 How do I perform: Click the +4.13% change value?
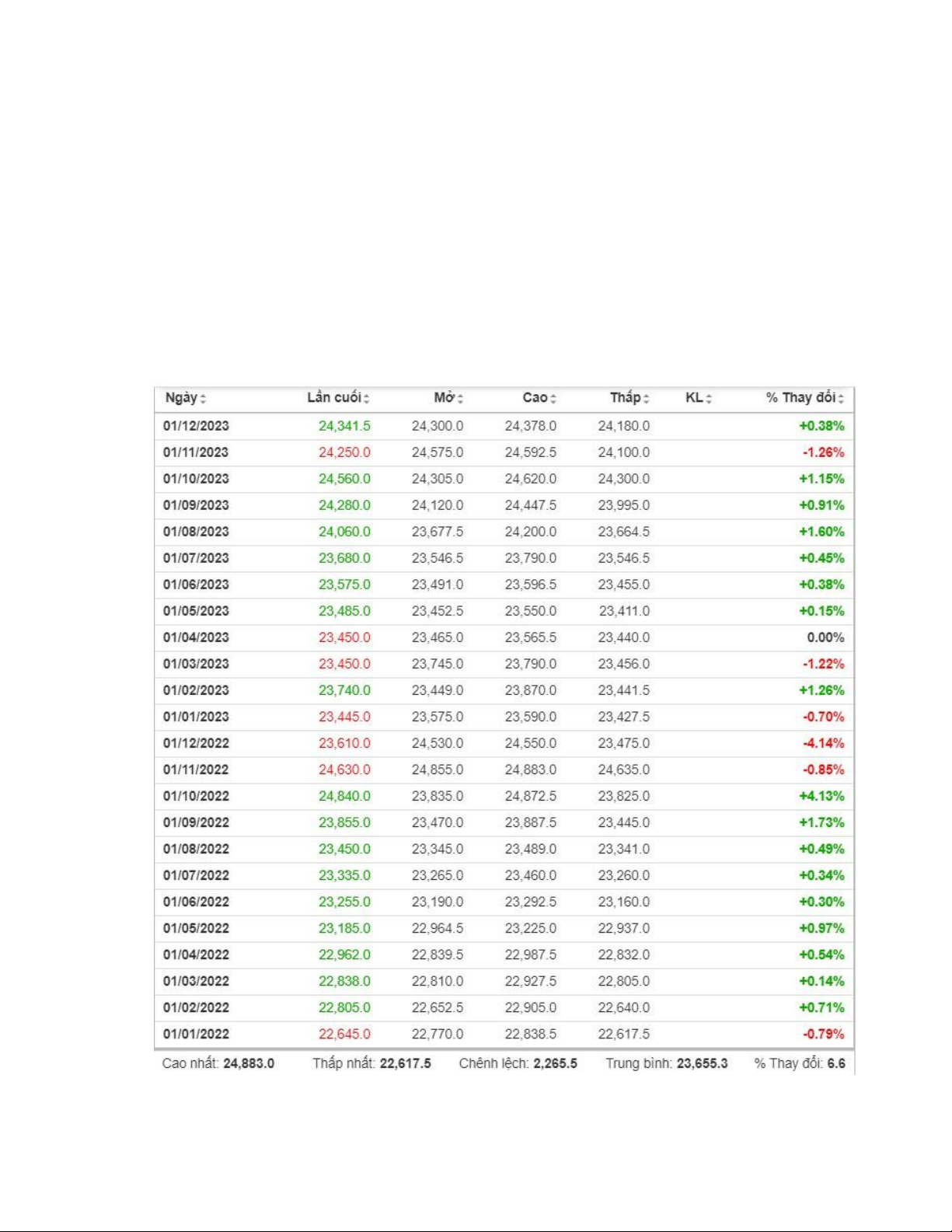821,796
